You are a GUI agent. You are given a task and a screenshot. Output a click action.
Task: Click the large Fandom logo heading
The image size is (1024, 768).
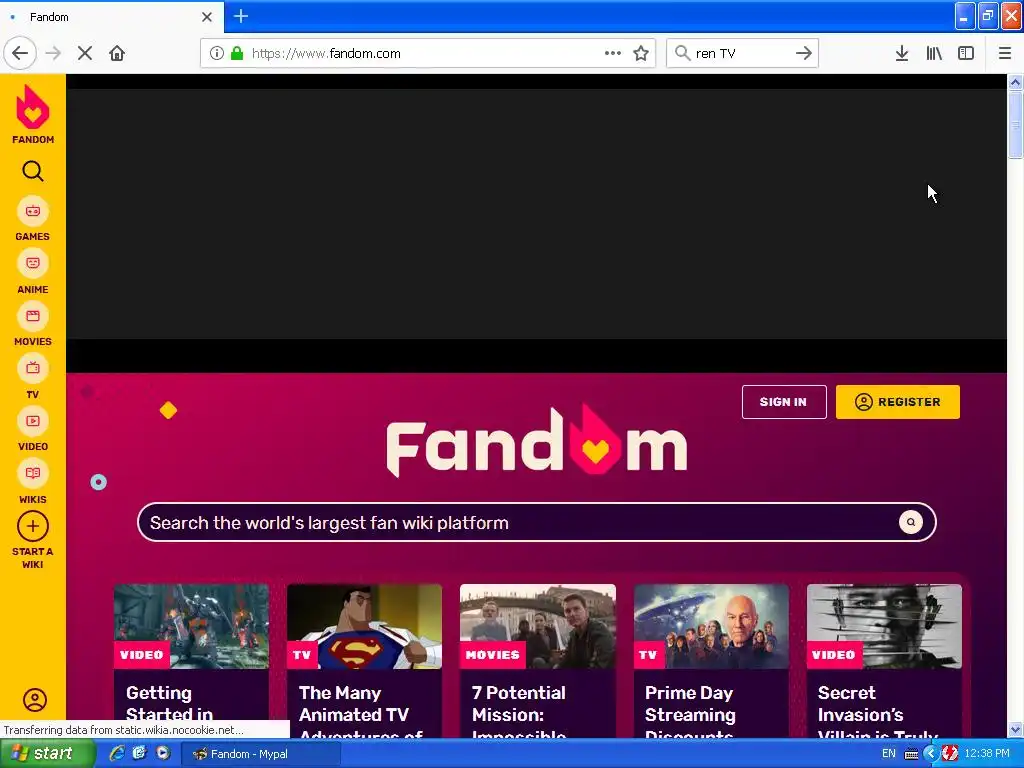(536, 442)
